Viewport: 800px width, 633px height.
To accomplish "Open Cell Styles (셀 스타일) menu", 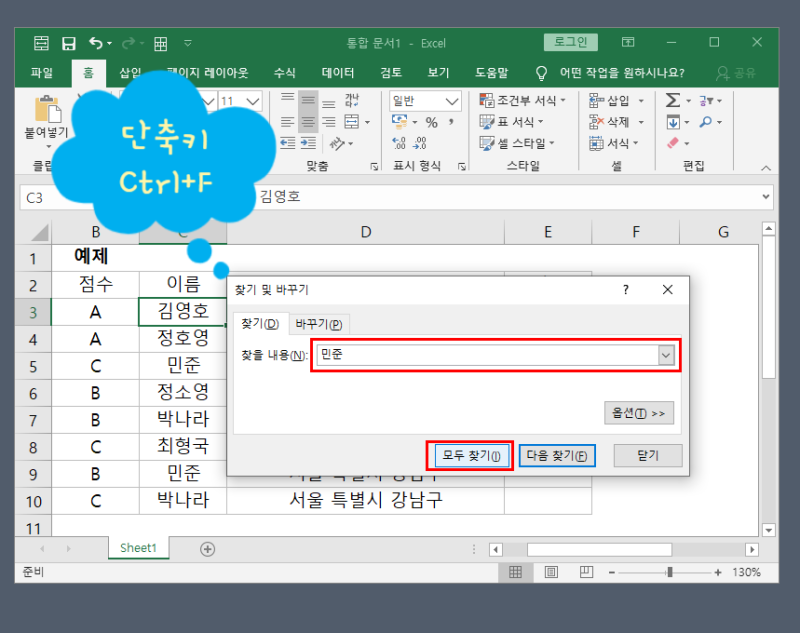I will pos(516,143).
